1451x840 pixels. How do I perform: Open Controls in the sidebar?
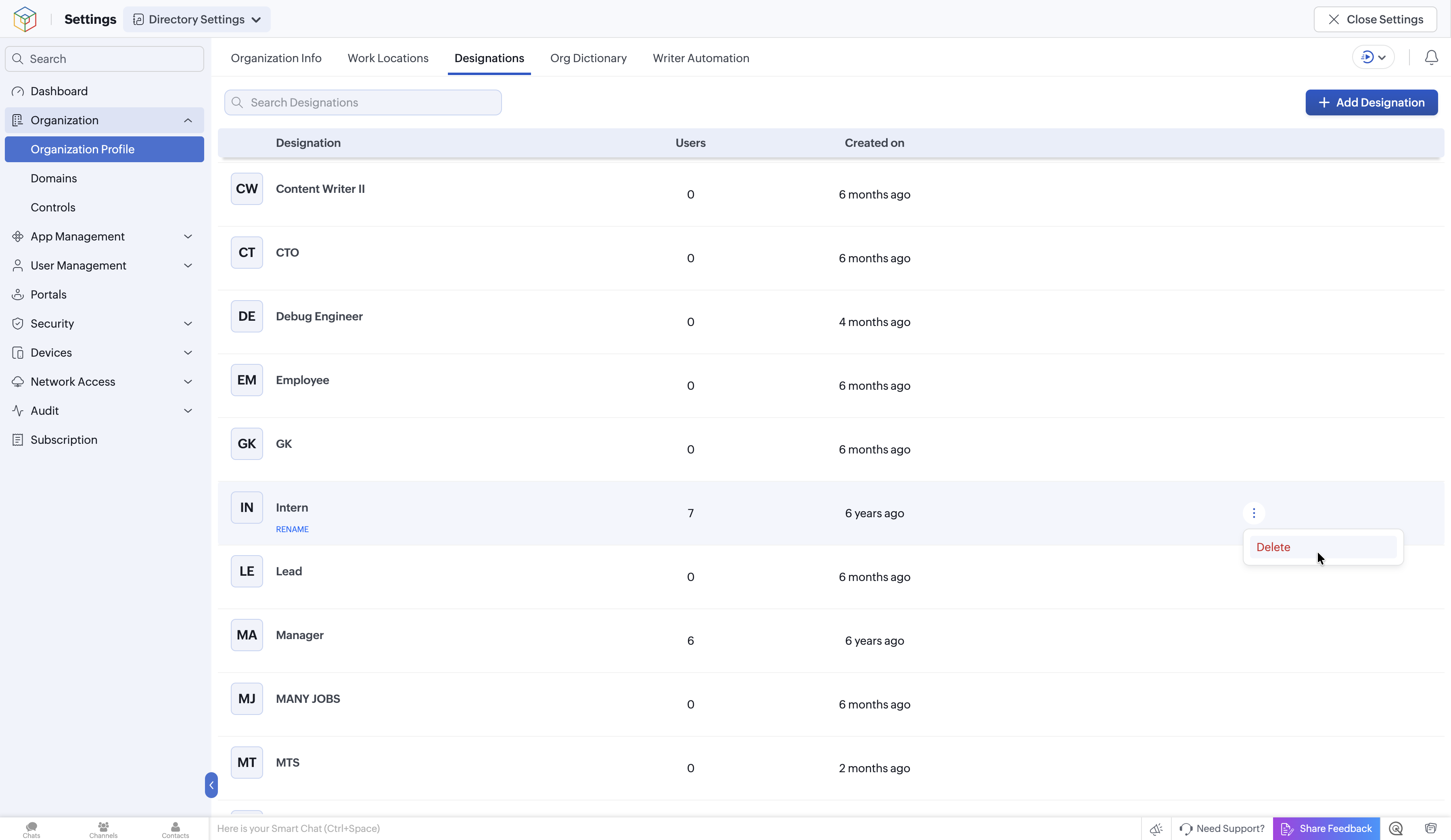[104, 207]
